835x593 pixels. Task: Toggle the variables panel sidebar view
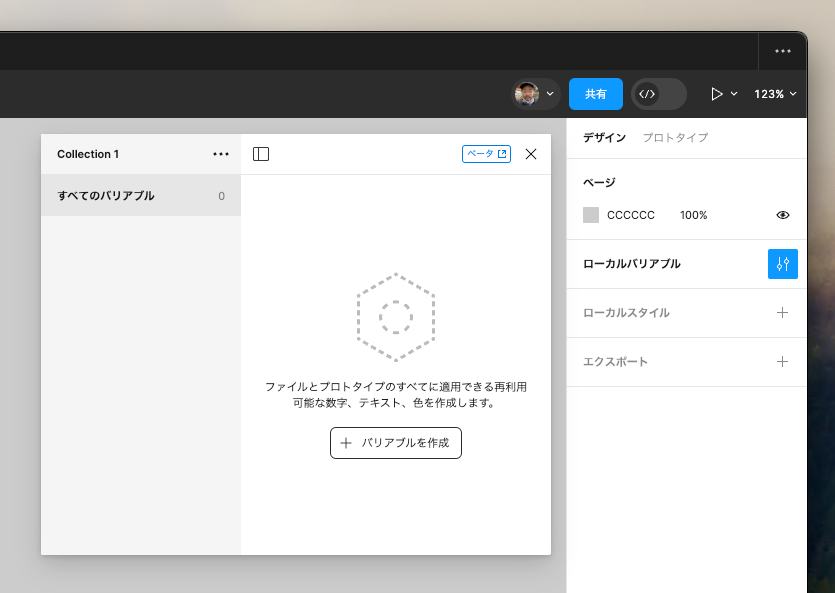[261, 153]
